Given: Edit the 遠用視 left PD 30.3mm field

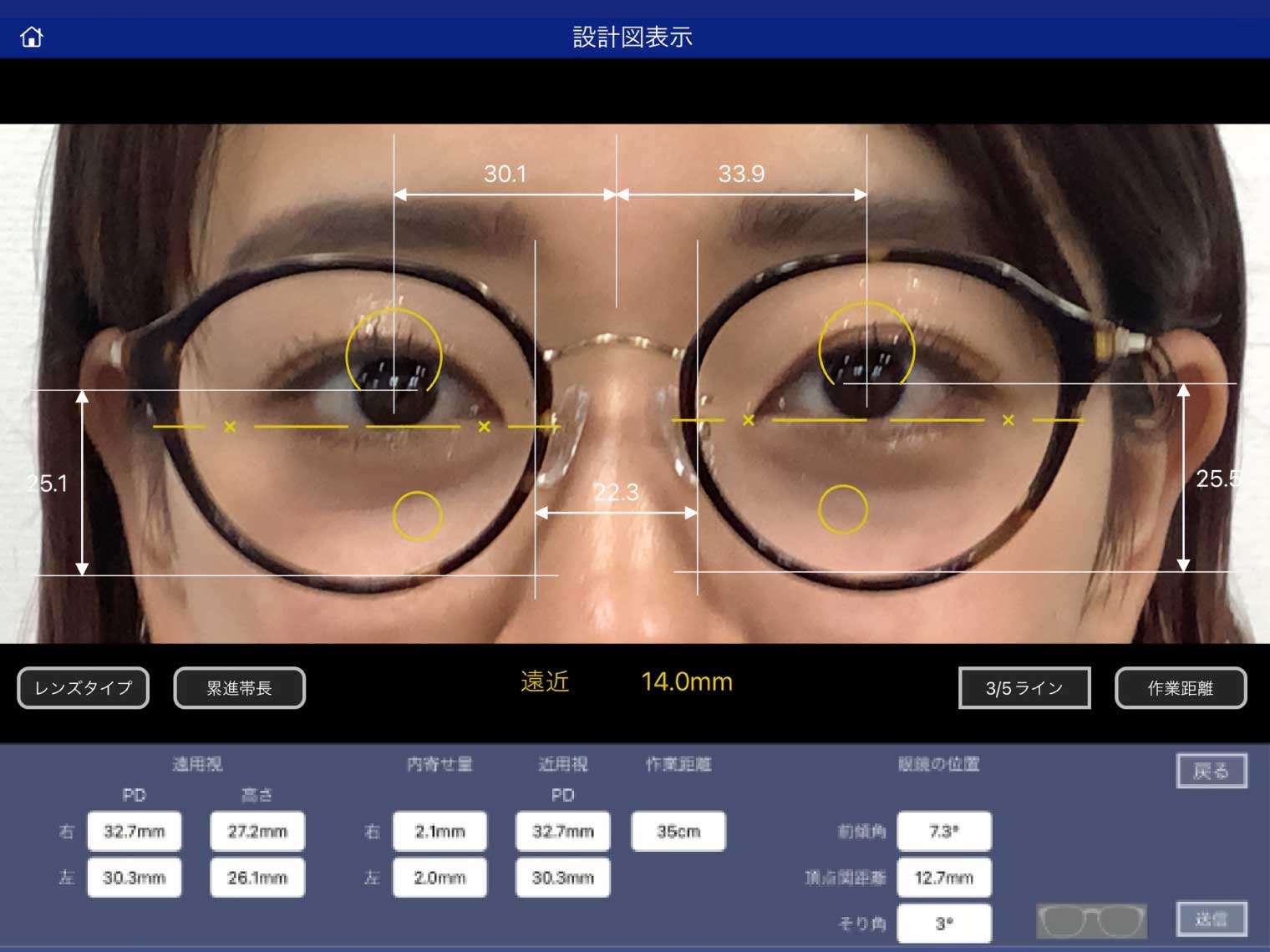Looking at the screenshot, I should point(135,878).
